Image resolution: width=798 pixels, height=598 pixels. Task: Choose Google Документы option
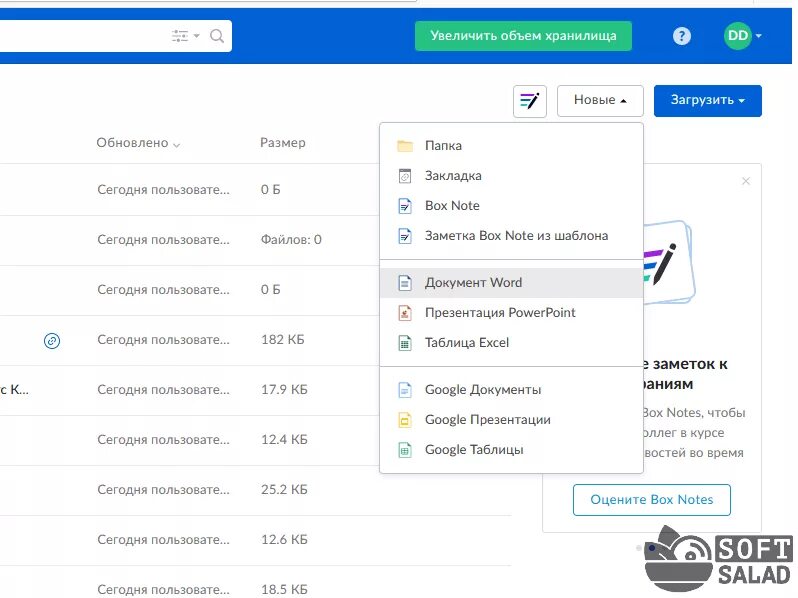point(511,390)
